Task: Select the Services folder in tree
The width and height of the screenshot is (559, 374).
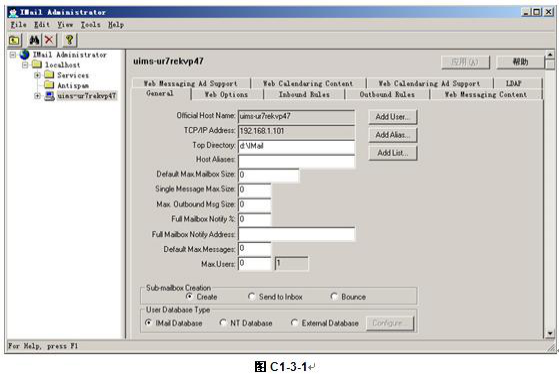Action: [73, 75]
